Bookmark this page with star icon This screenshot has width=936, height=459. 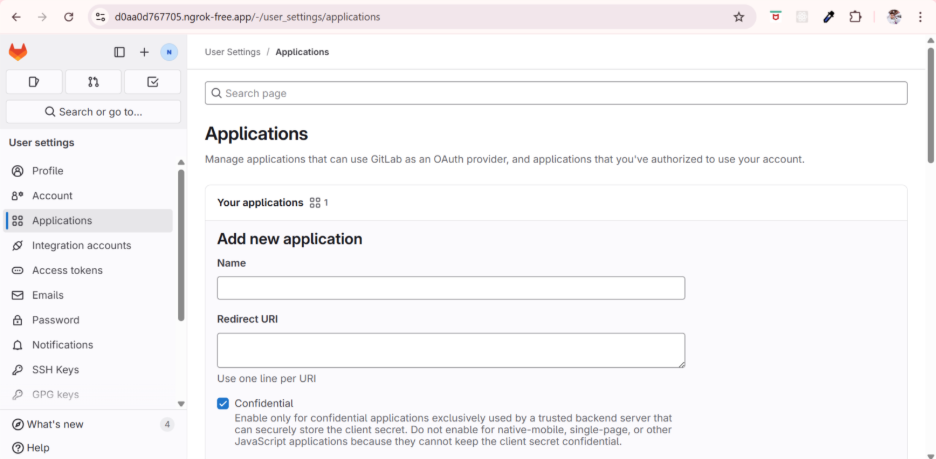pyautogui.click(x=739, y=17)
